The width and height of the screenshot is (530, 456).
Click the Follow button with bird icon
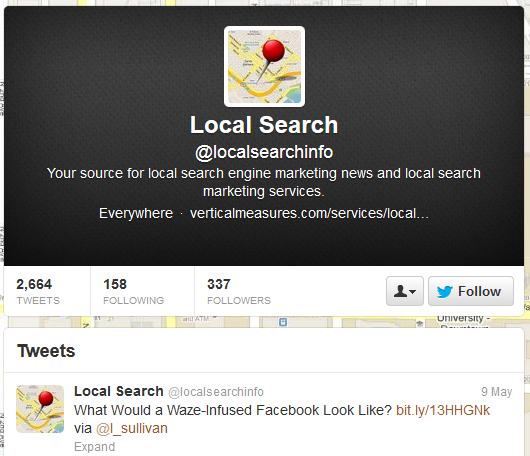[x=471, y=291]
